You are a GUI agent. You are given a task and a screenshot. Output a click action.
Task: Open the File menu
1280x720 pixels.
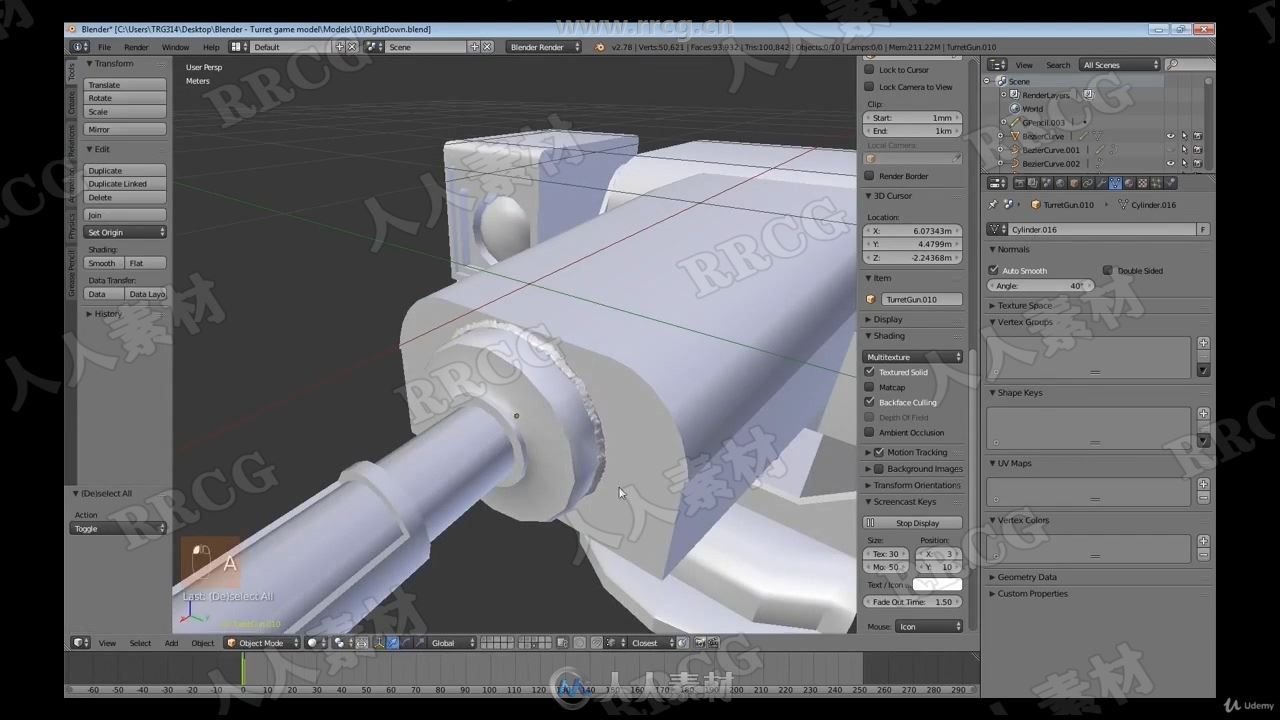coord(104,47)
